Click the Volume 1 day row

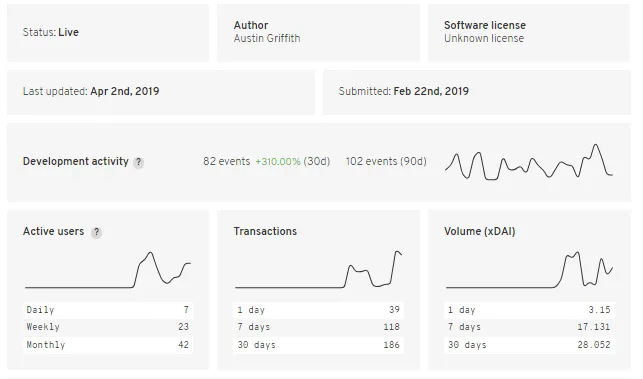pos(529,310)
